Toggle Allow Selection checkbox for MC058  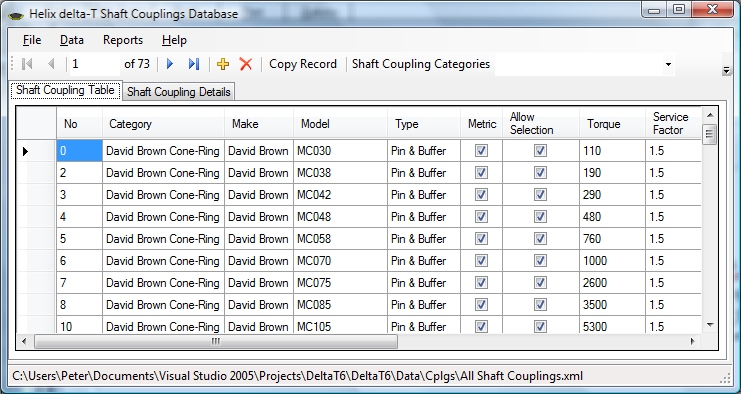click(540, 239)
